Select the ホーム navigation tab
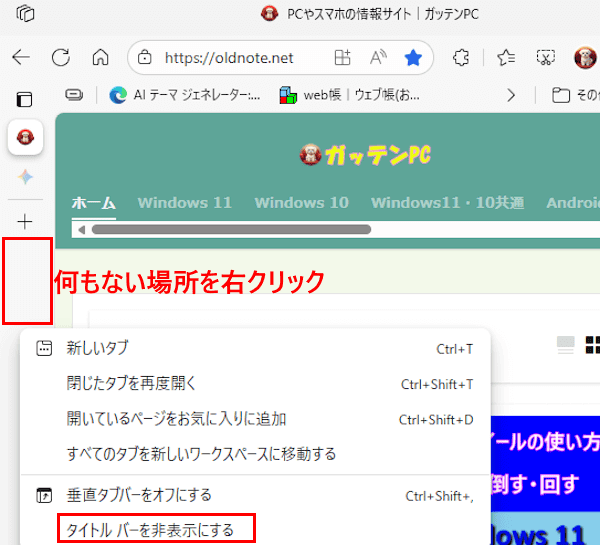The width and height of the screenshot is (600, 545). [94, 203]
